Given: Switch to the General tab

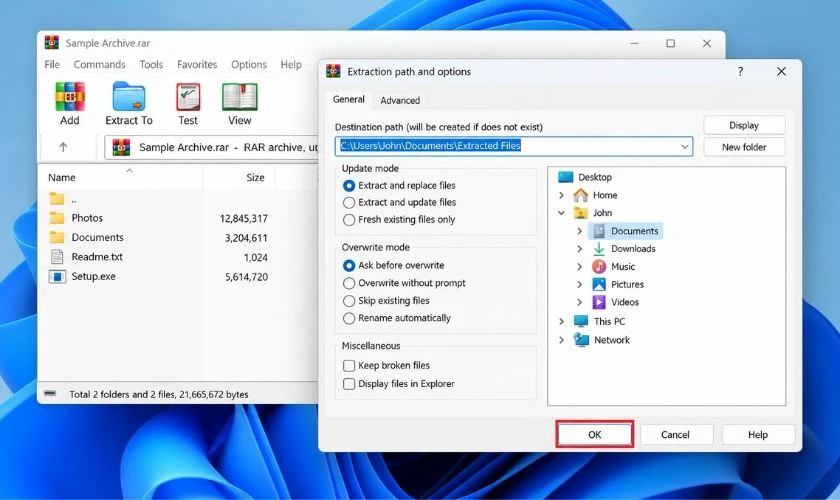Looking at the screenshot, I should pos(349,99).
